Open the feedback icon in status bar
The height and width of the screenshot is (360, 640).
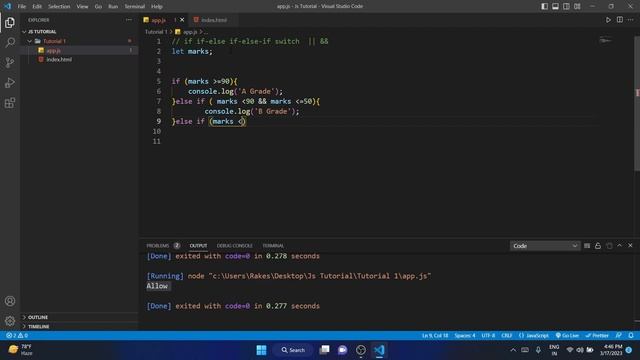(619, 336)
